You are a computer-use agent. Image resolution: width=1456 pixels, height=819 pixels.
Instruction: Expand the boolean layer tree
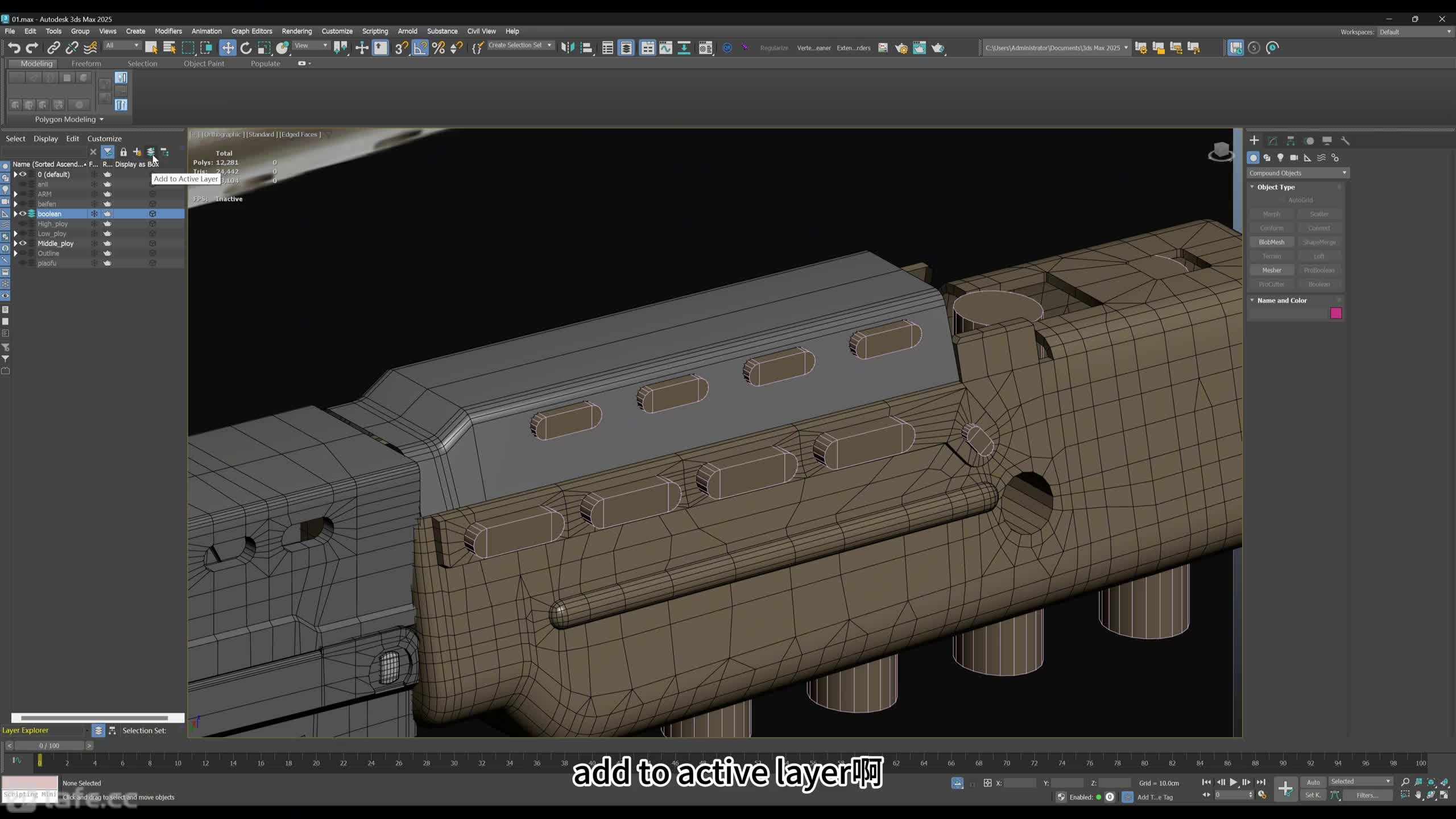click(16, 214)
